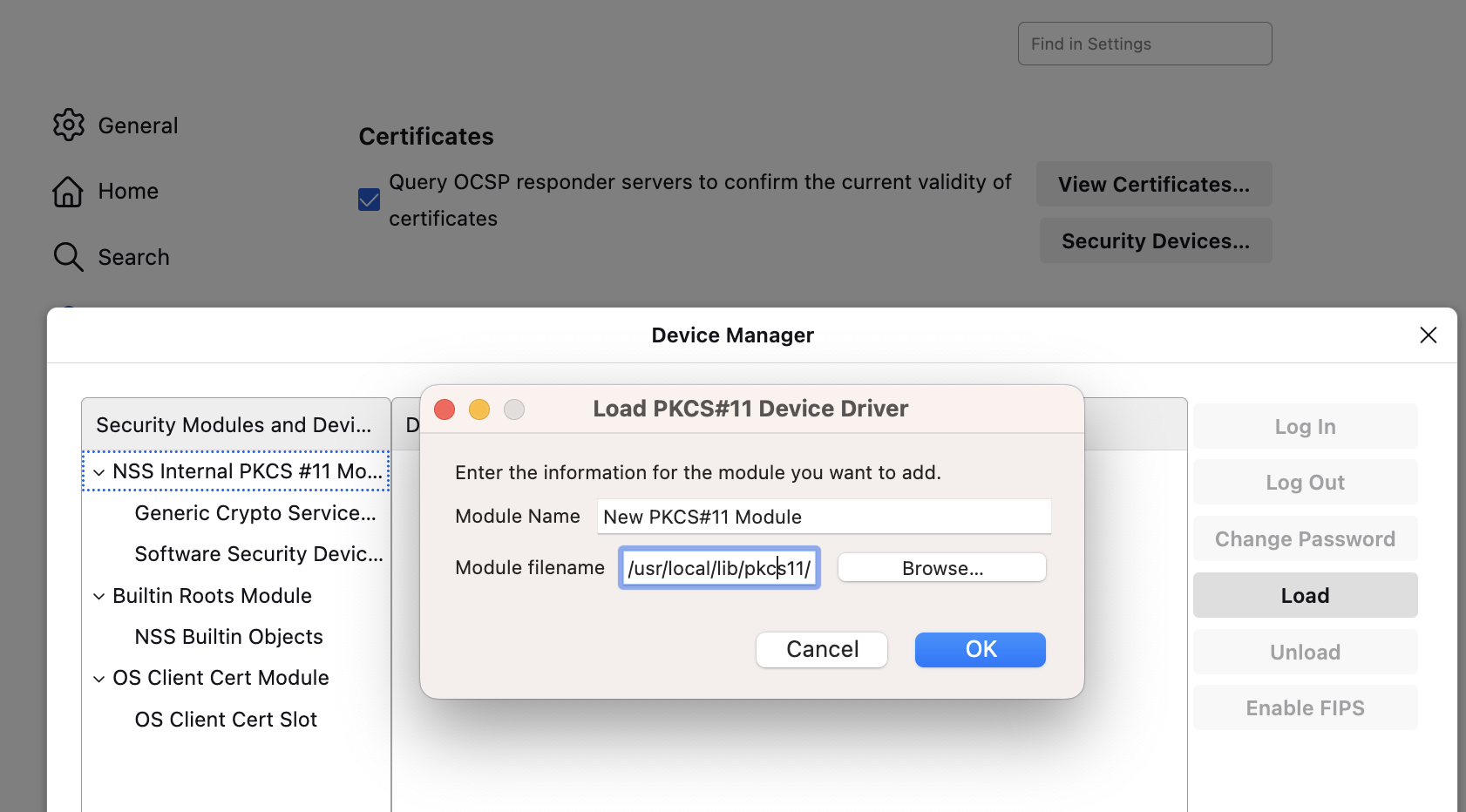Select the Software Security Device item
The height and width of the screenshot is (812, 1466).
258,554
